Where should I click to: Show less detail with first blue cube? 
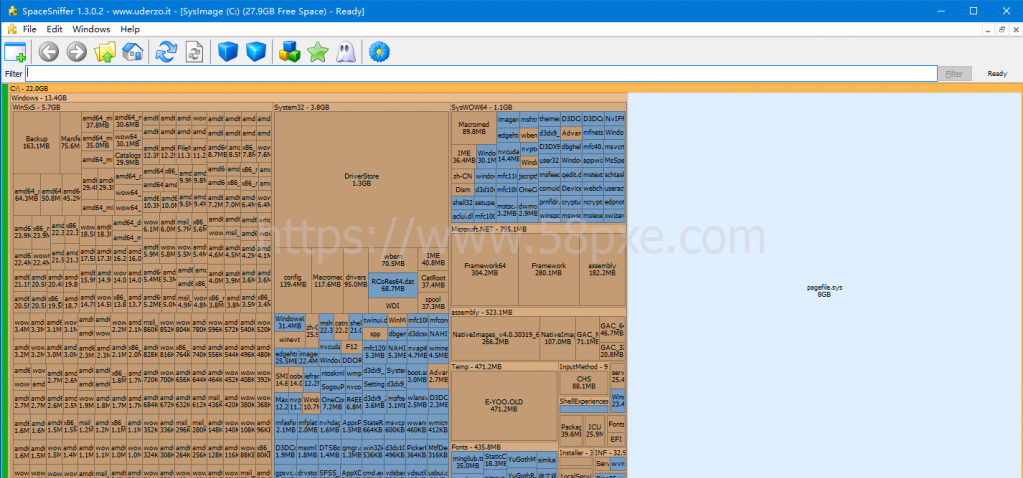tap(228, 52)
